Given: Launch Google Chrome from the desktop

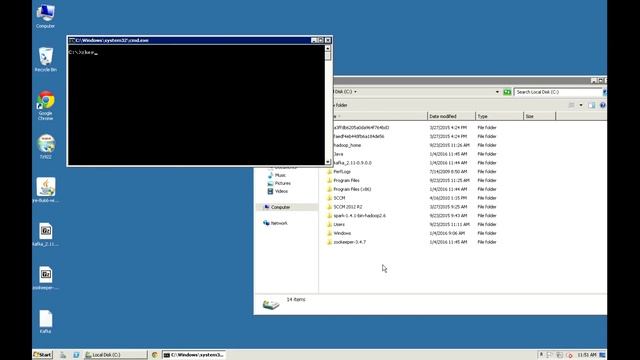Looking at the screenshot, I should pos(45,105).
